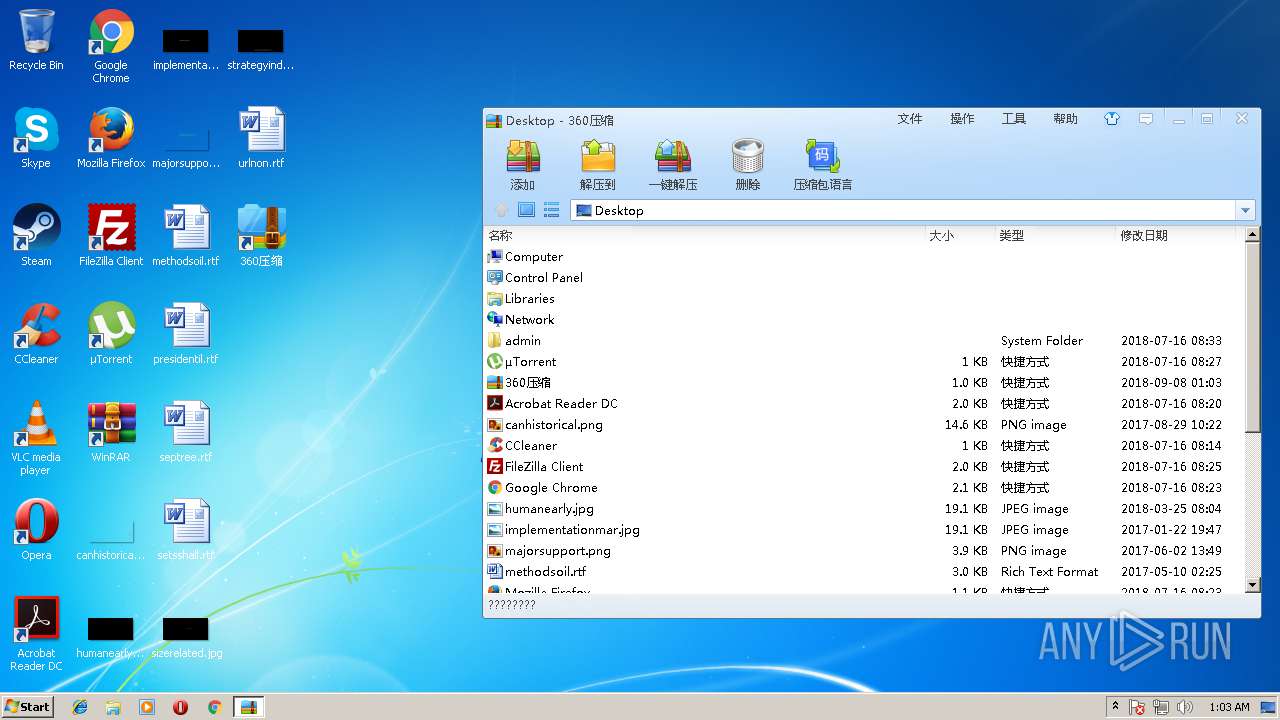1280x720 pixels.
Task: Select FileZilla Client row in file list
Action: pyautogui.click(x=864, y=467)
